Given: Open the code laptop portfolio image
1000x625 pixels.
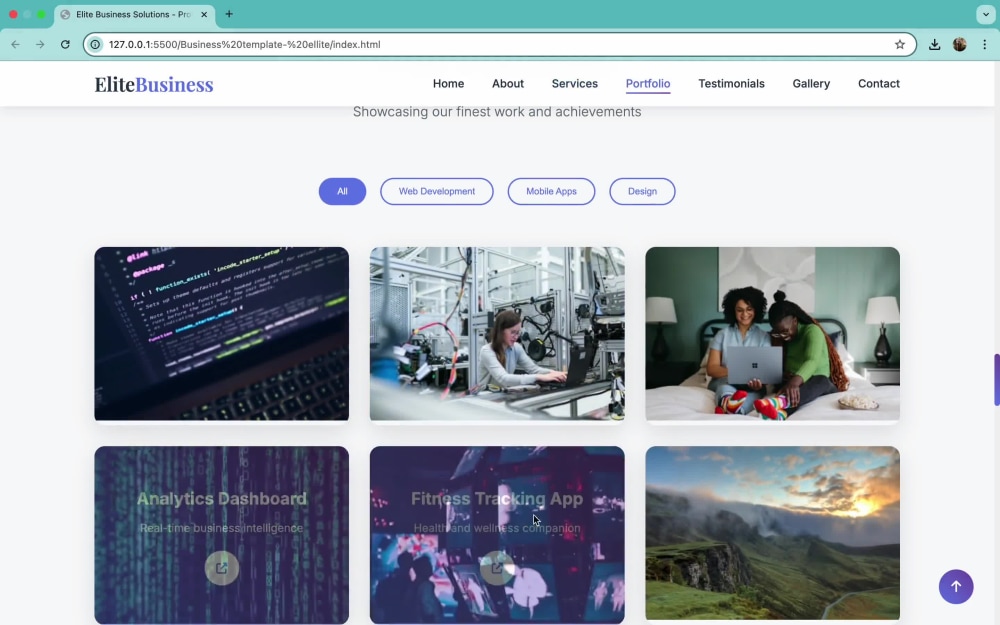Looking at the screenshot, I should pyautogui.click(x=221, y=334).
